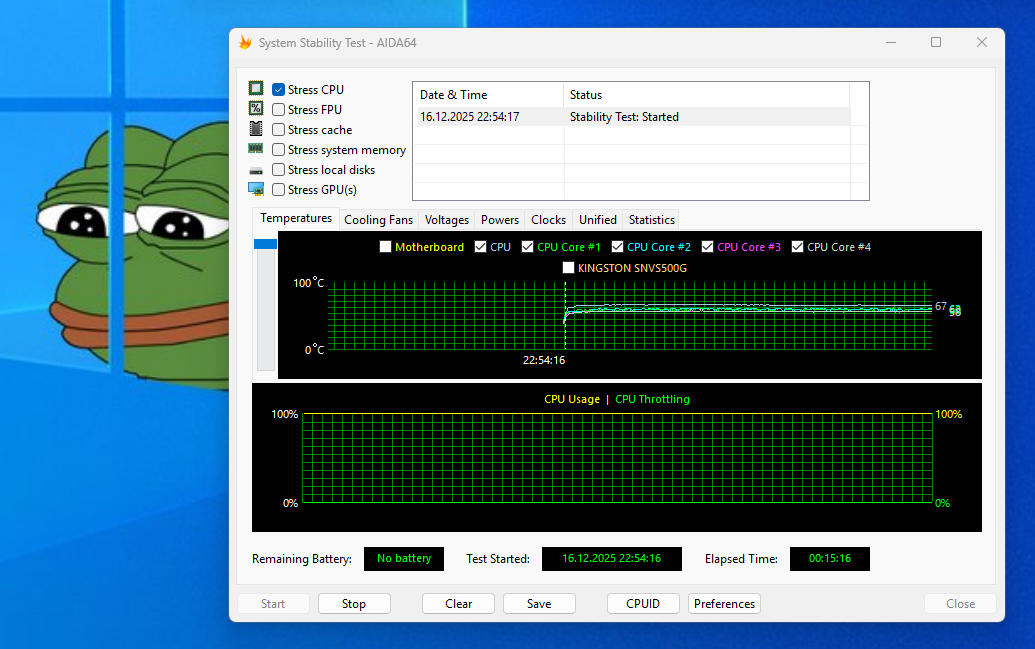
Task: Click the 22:54:16 timestamp marker on temperature graph
Action: point(544,360)
